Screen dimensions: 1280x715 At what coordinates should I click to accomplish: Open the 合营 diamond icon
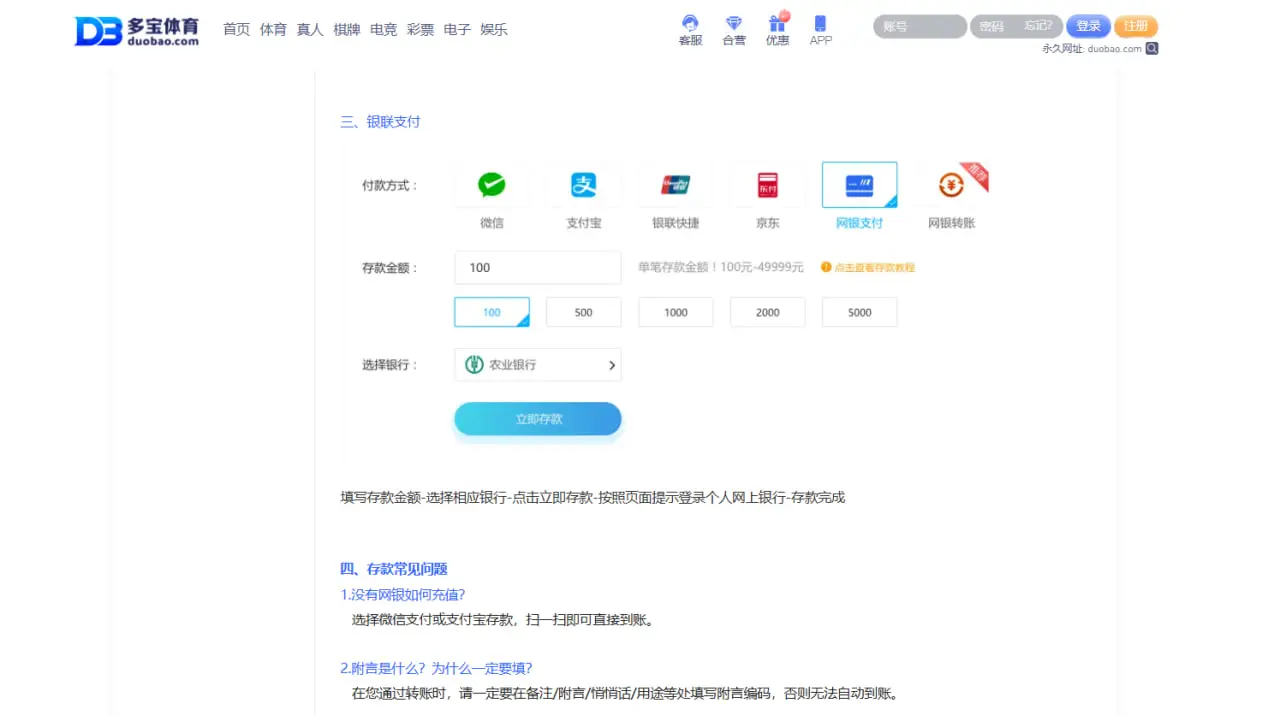click(x=734, y=23)
